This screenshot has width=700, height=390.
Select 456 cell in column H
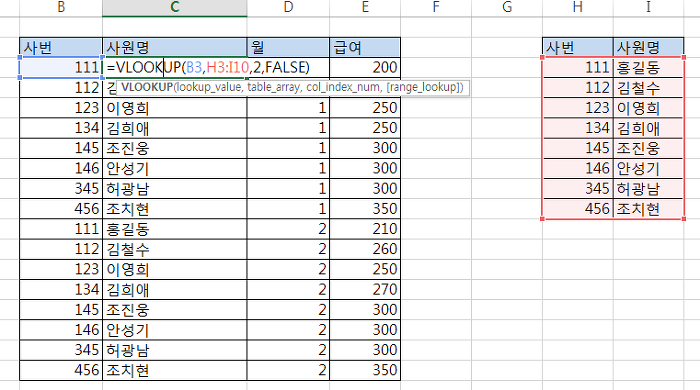pos(578,209)
